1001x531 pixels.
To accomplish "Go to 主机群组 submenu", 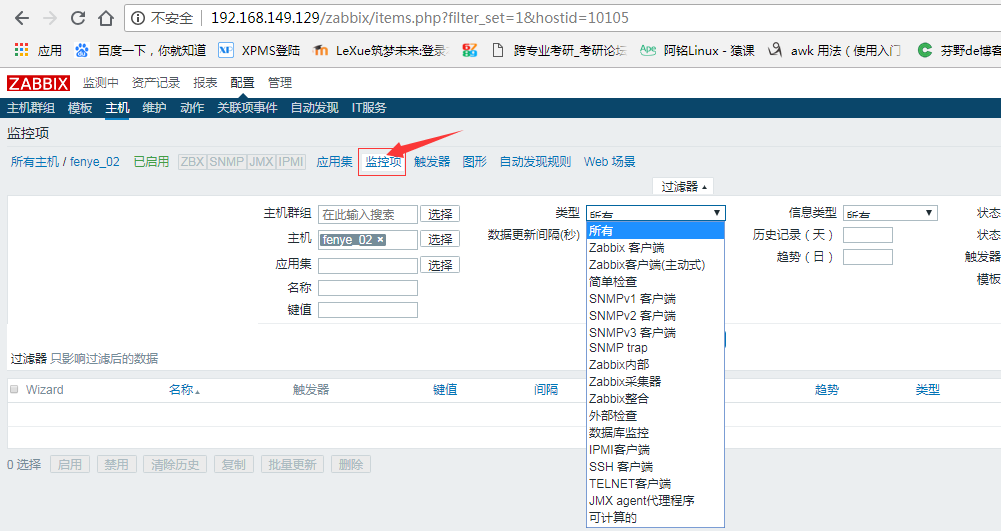I will [31, 108].
